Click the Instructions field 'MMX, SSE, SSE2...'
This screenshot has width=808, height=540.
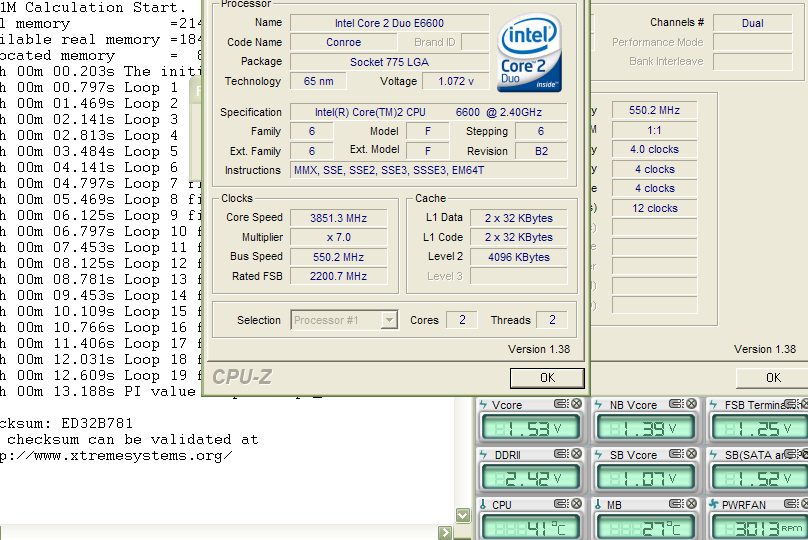coord(429,170)
